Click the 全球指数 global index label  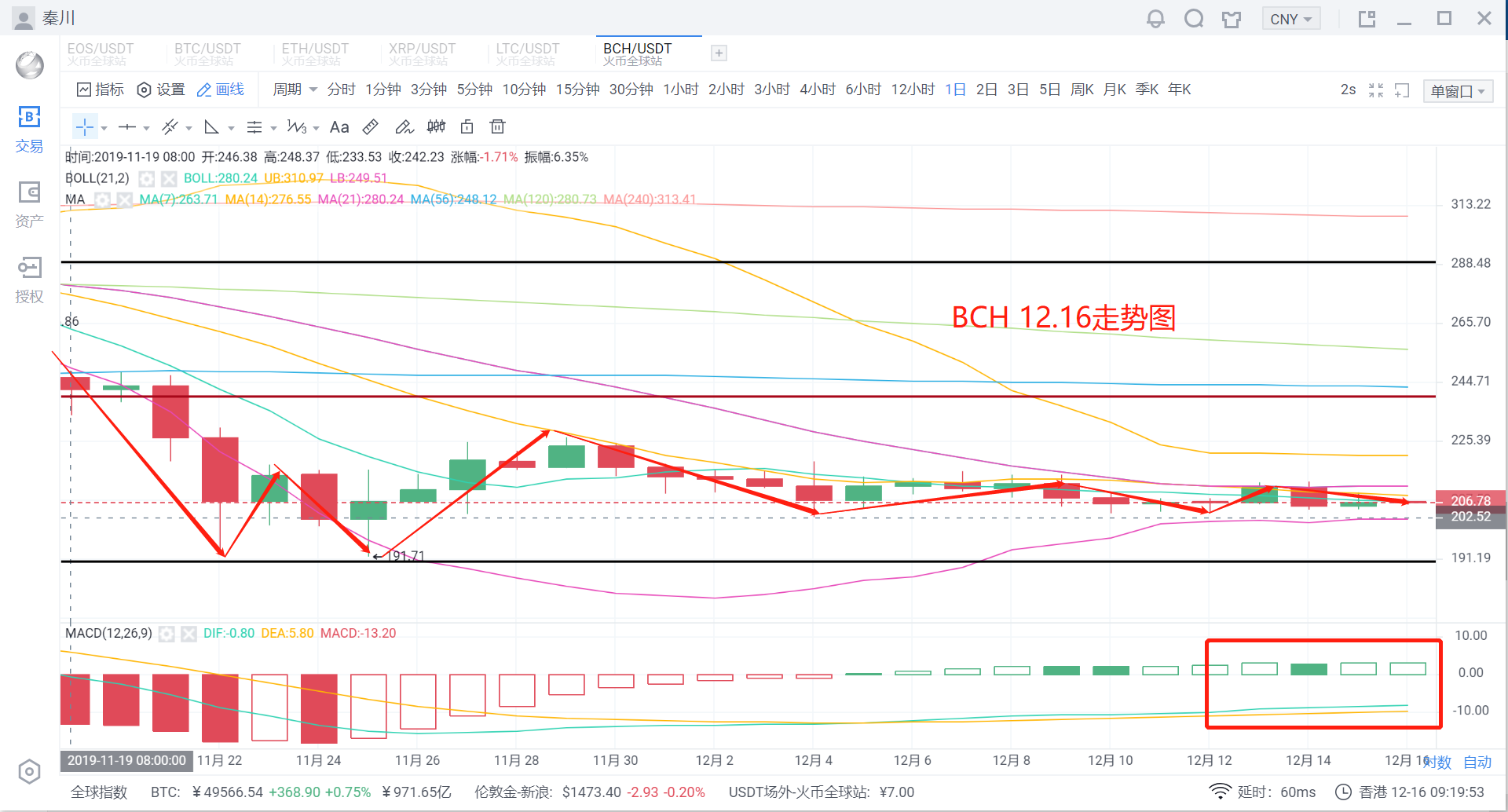[99, 792]
